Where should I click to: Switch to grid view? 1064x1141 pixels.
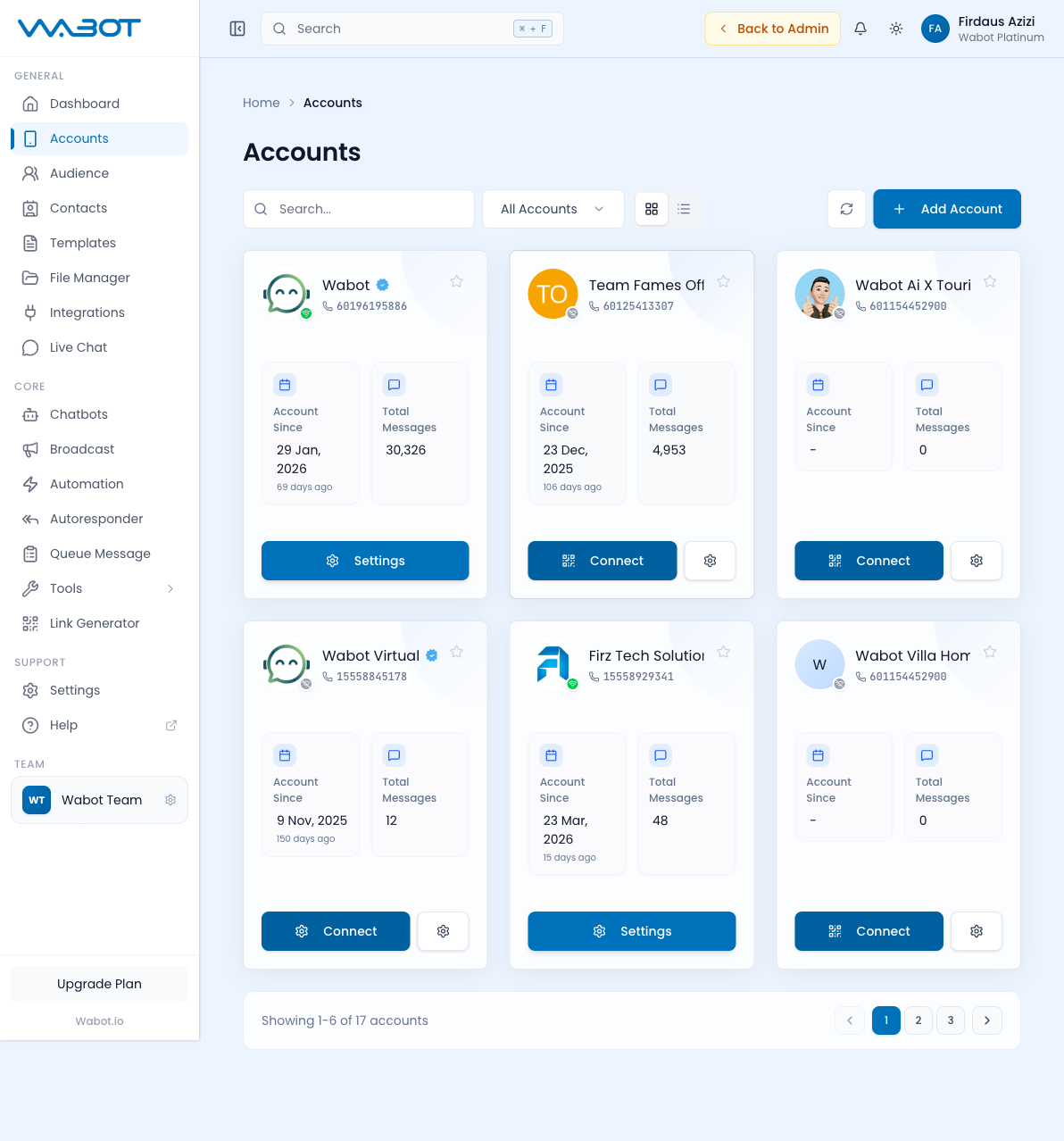[x=652, y=209]
